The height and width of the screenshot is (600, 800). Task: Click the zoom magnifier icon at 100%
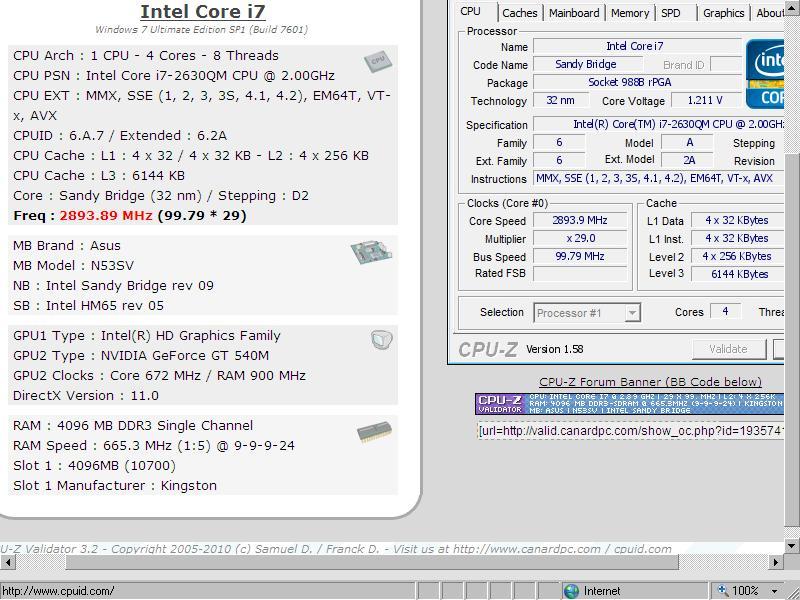click(x=723, y=590)
